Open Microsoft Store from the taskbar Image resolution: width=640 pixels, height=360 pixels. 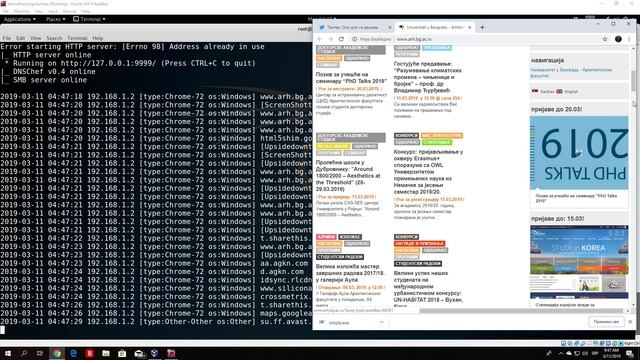pyautogui.click(x=122, y=353)
